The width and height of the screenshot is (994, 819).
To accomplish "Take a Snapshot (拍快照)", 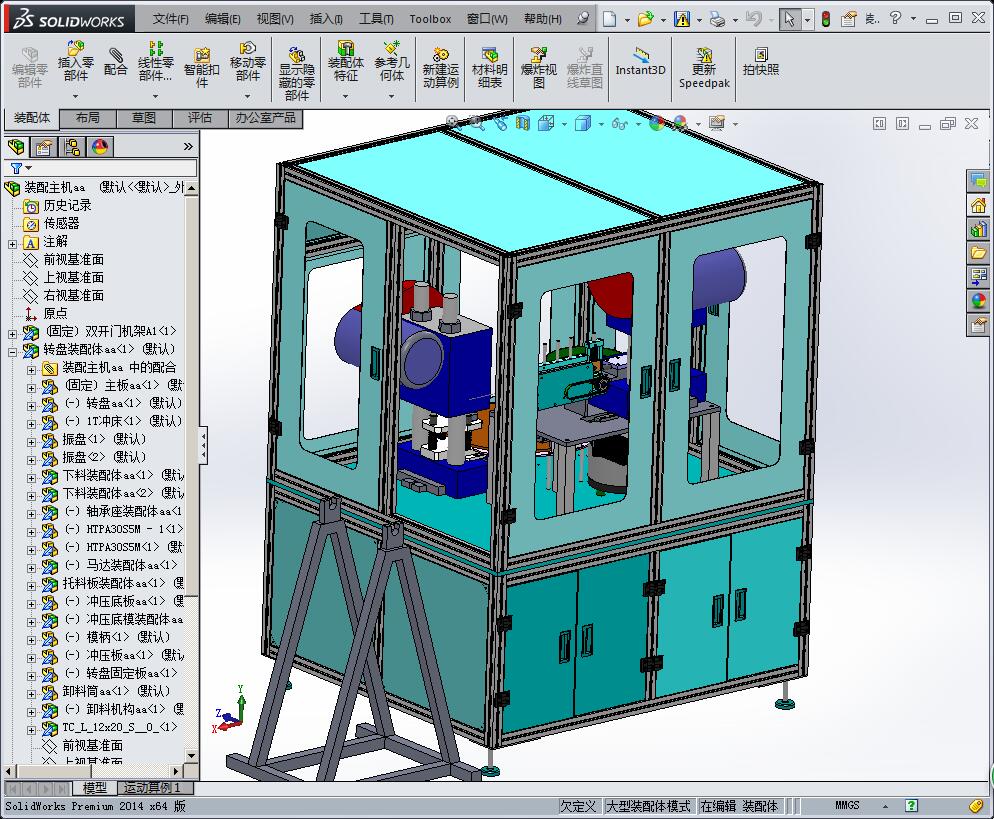I will tap(761, 61).
